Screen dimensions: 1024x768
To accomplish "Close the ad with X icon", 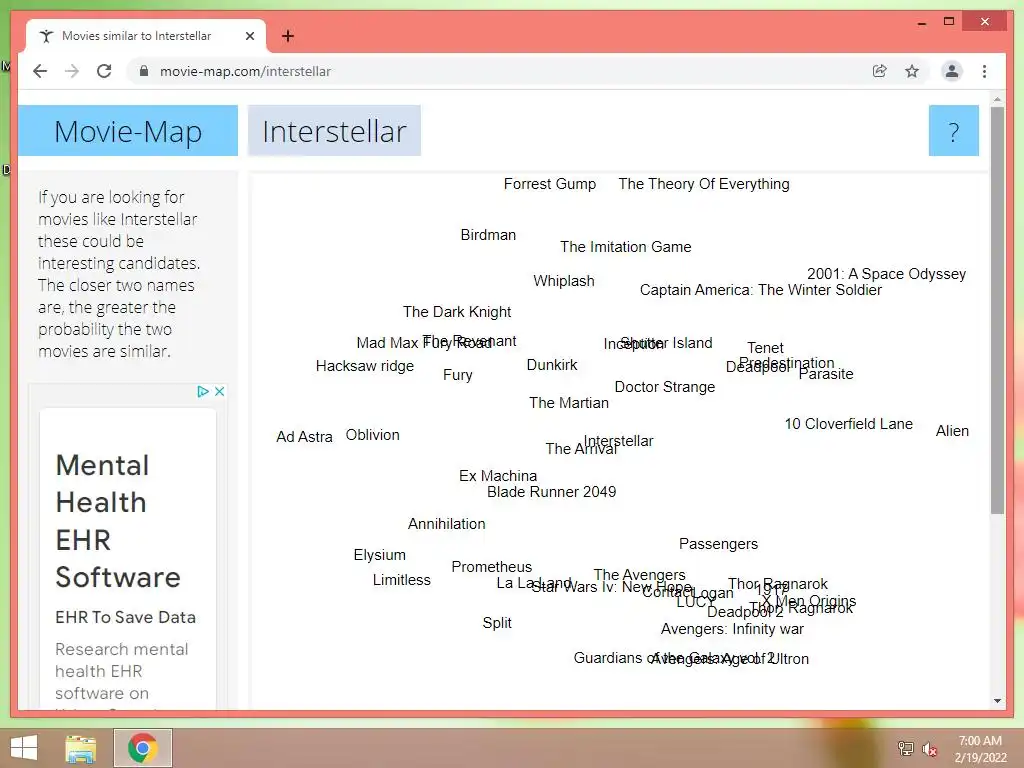I will point(219,391).
